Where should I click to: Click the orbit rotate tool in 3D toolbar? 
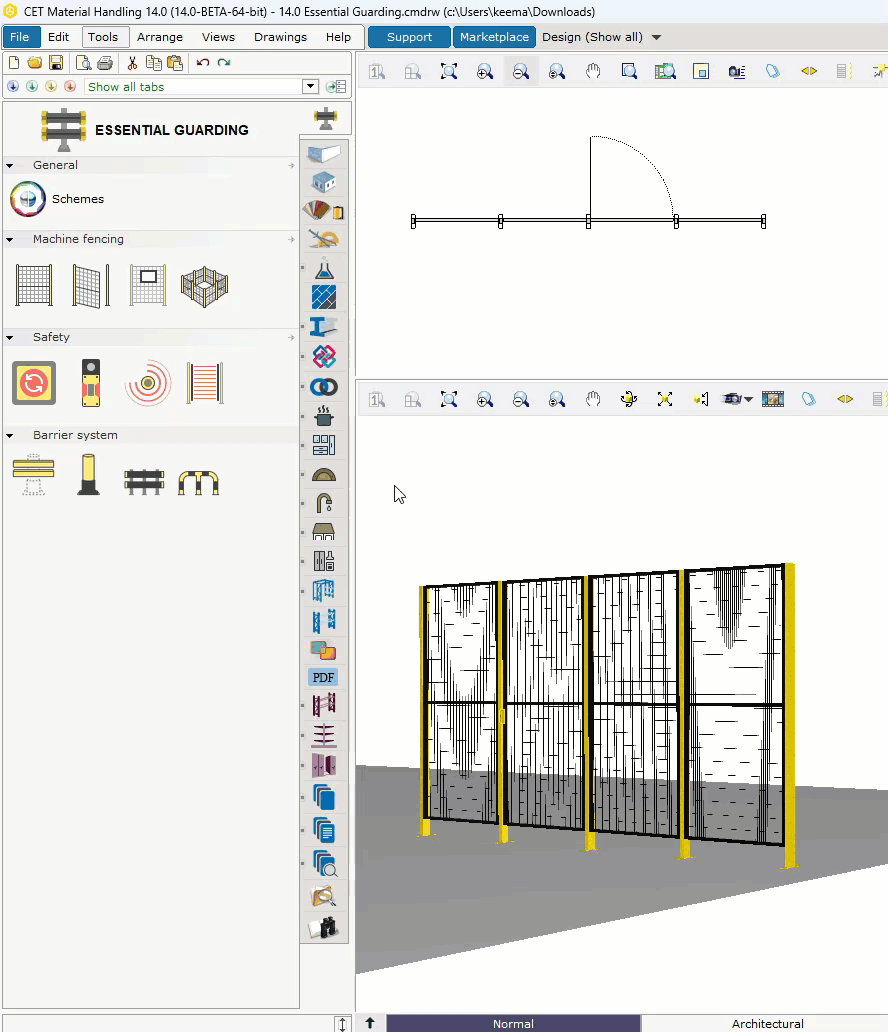pyautogui.click(x=629, y=399)
